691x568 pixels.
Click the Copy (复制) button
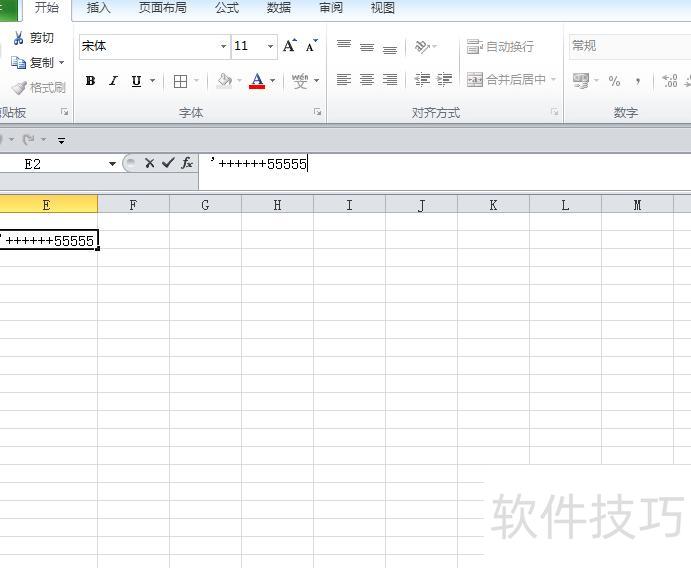coord(32,63)
